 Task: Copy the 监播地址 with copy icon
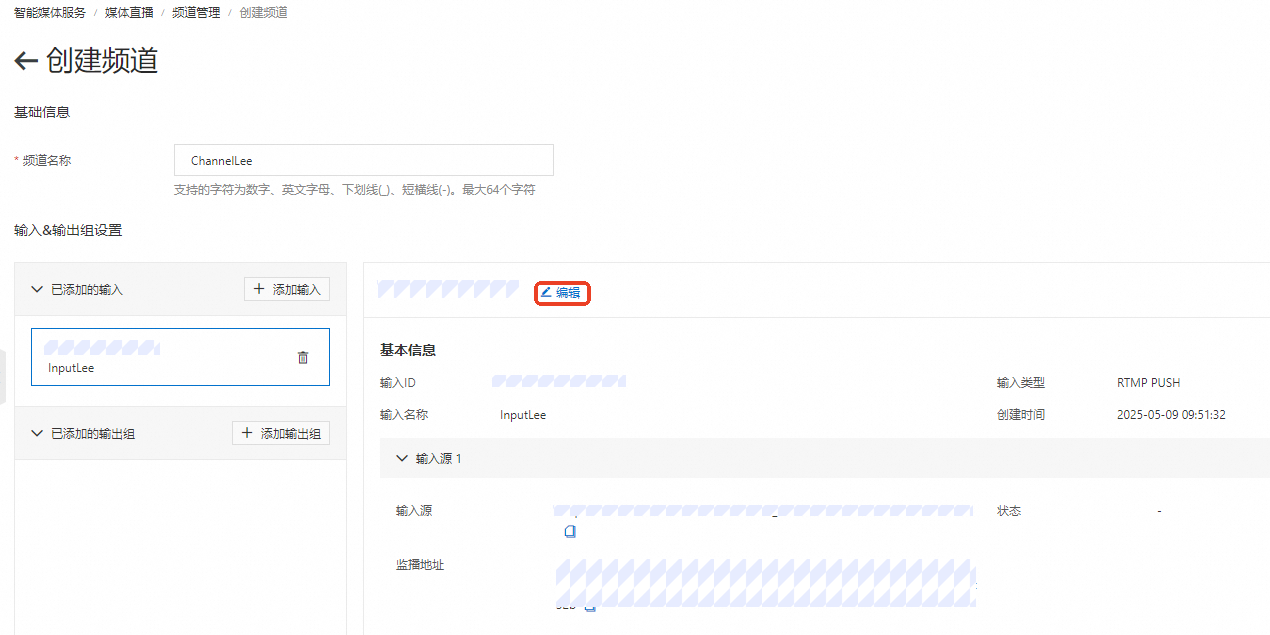coord(590,607)
